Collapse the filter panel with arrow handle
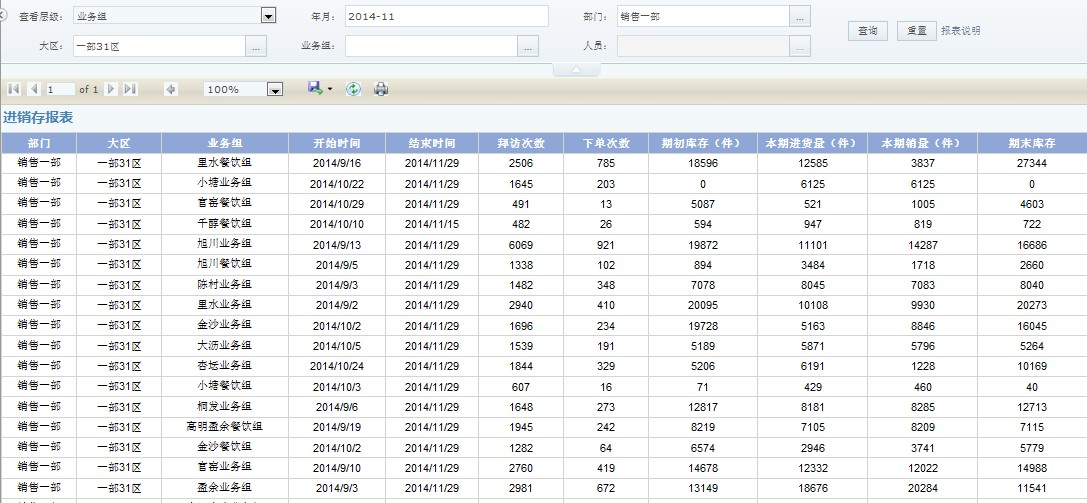The height and width of the screenshot is (503, 1087). pyautogui.click(x=577, y=70)
